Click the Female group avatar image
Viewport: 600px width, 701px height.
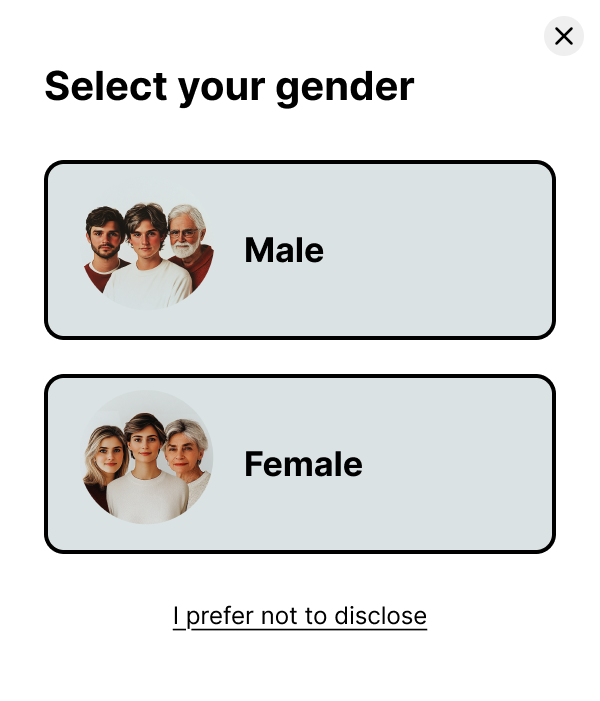[x=148, y=456]
